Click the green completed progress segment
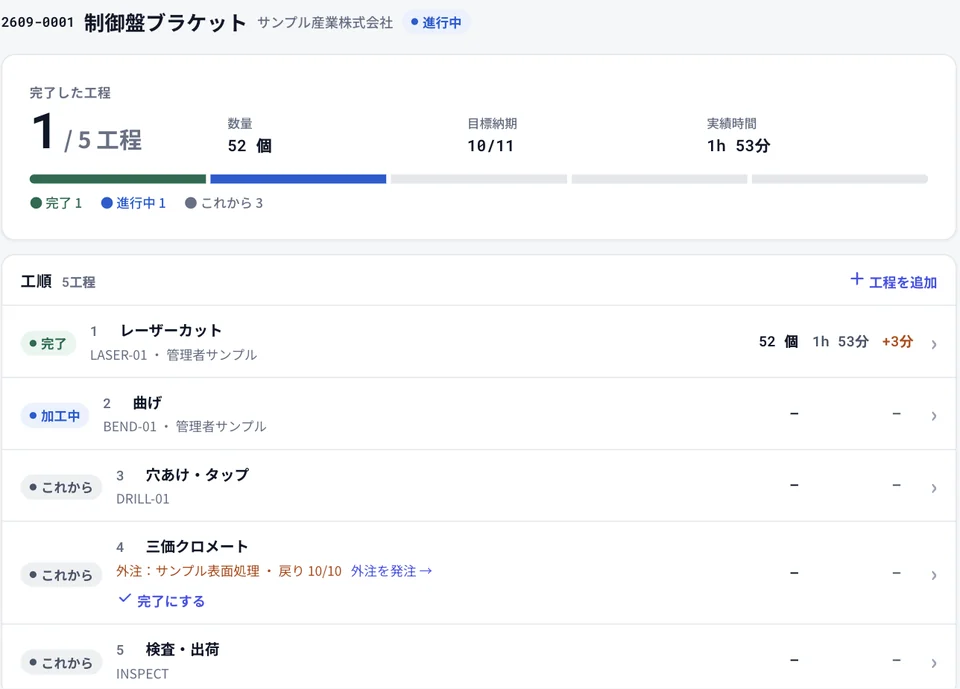This screenshot has width=960, height=689. click(118, 179)
